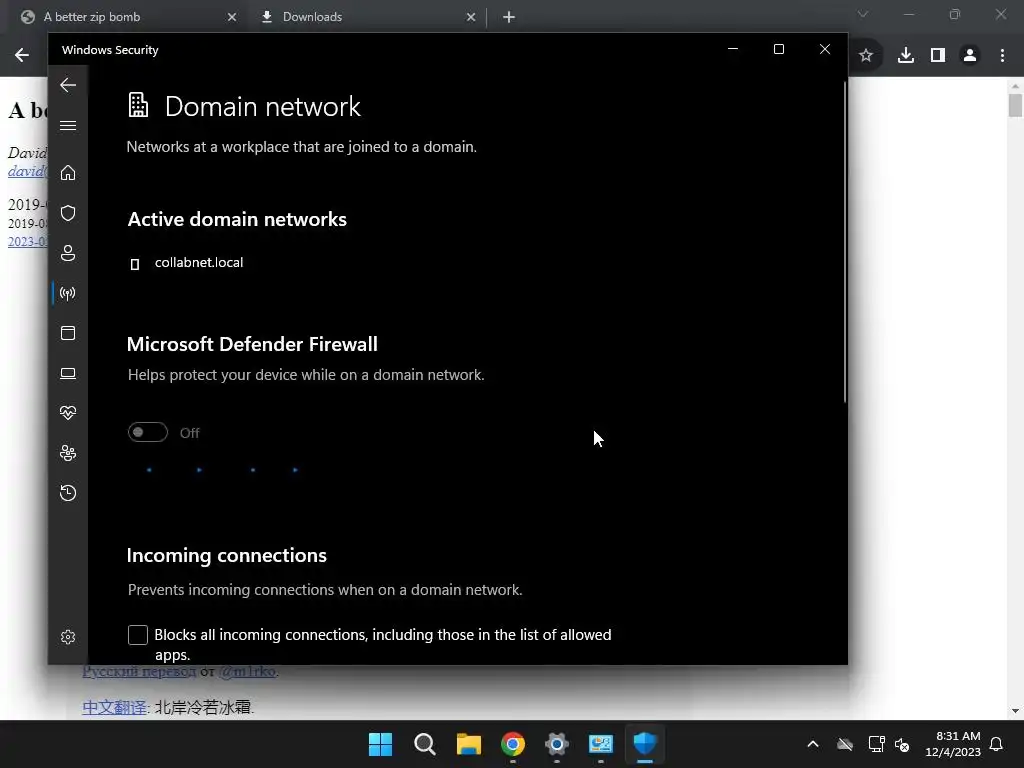Open the Control Panel app in taskbar
The image size is (1024, 768).
pos(601,744)
